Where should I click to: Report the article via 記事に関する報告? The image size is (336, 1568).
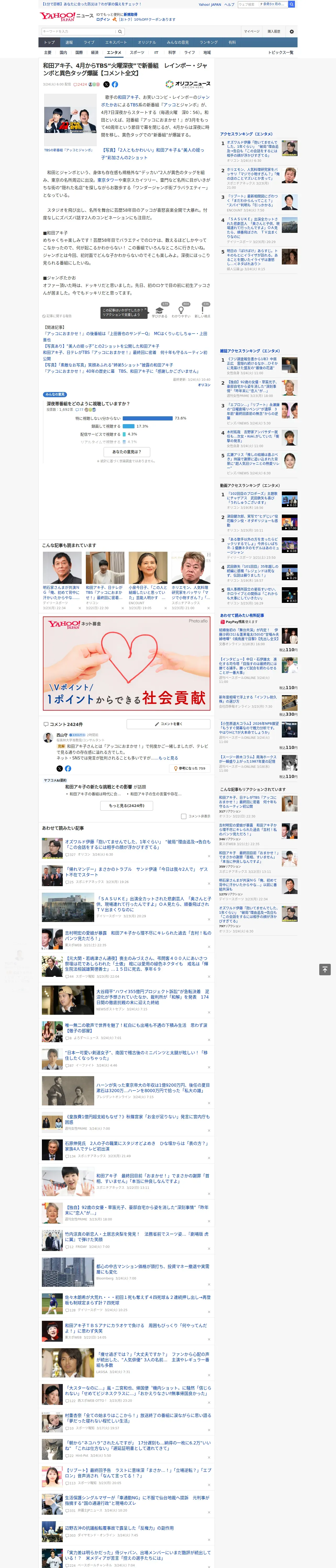pyautogui.click(x=57, y=316)
